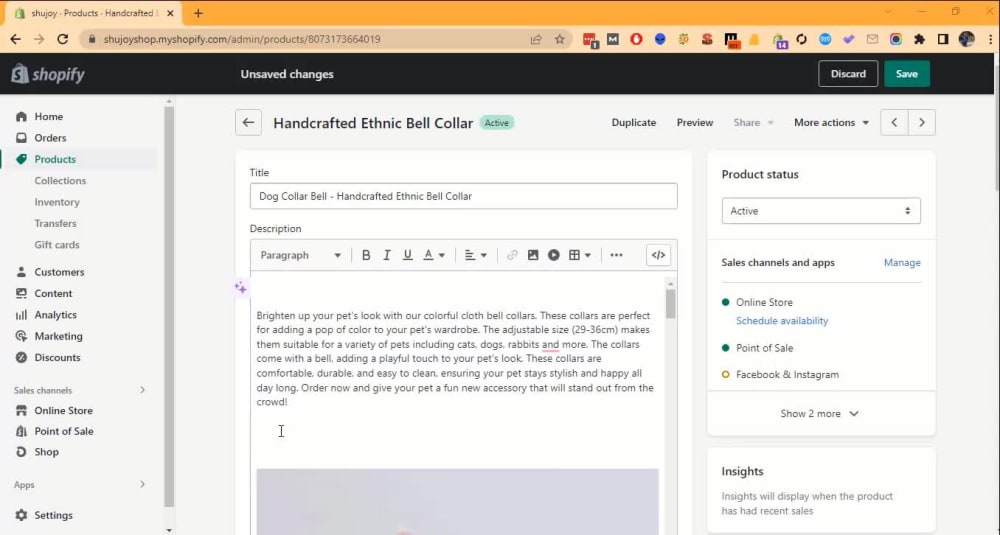Open the Paragraph style dropdown
Viewport: 1000px width, 535px height.
[300, 255]
